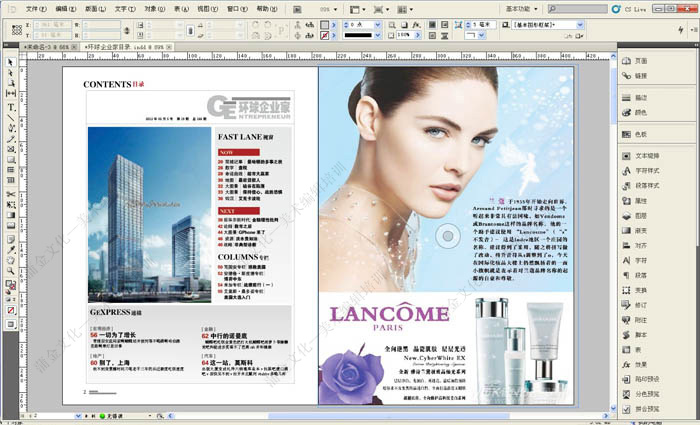Click the stroke color swatch in control bar

325,35
